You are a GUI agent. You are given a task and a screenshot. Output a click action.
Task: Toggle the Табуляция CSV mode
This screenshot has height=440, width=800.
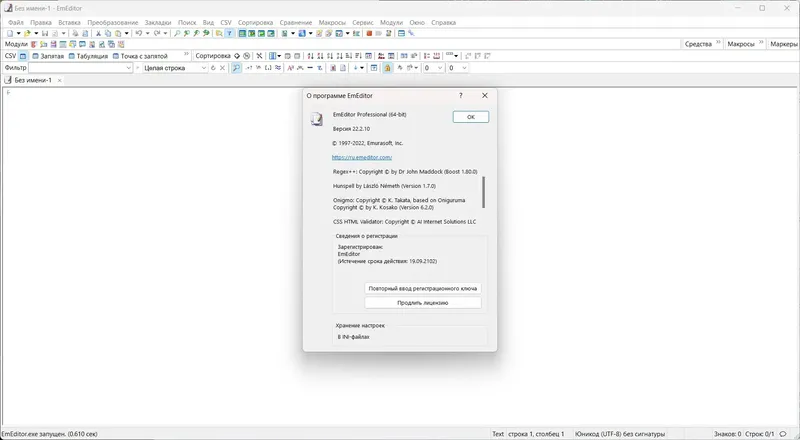click(88, 56)
